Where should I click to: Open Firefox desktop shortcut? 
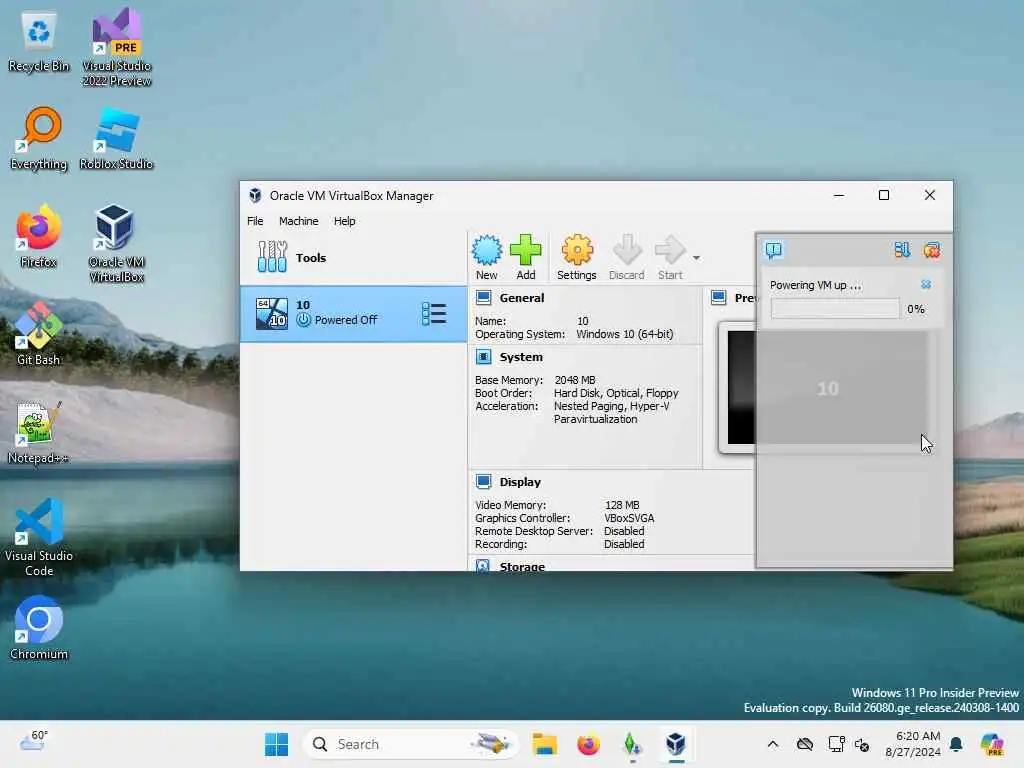(x=39, y=236)
